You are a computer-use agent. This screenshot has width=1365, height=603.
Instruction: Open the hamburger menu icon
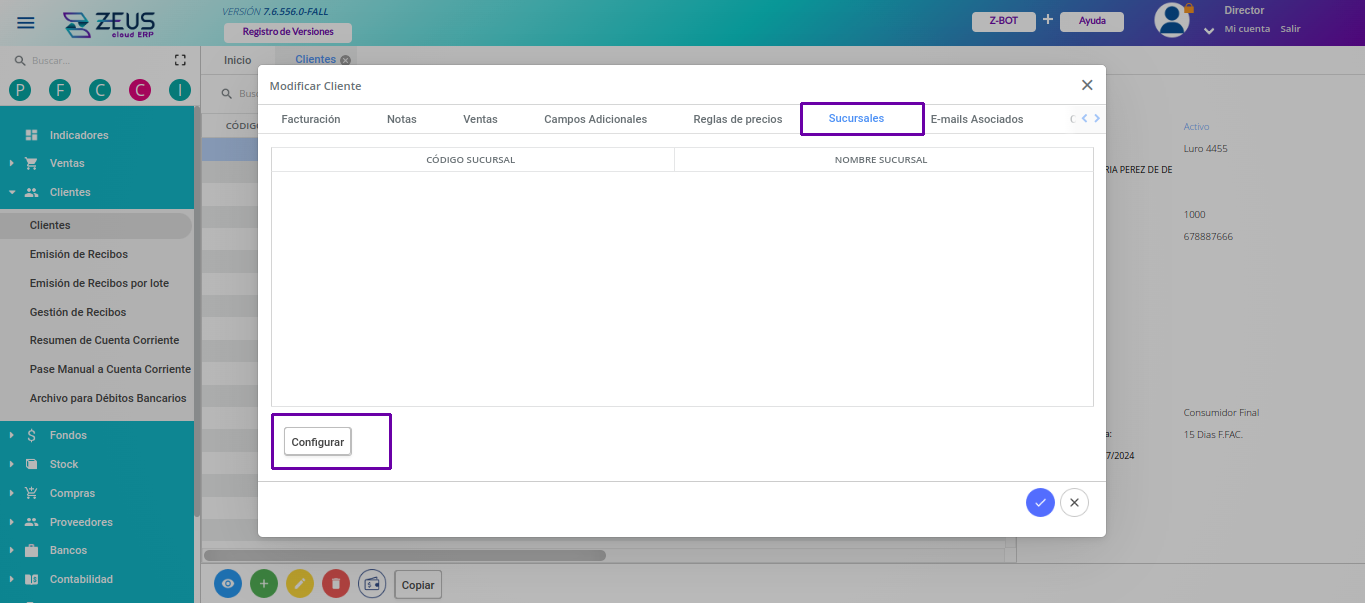click(x=26, y=23)
